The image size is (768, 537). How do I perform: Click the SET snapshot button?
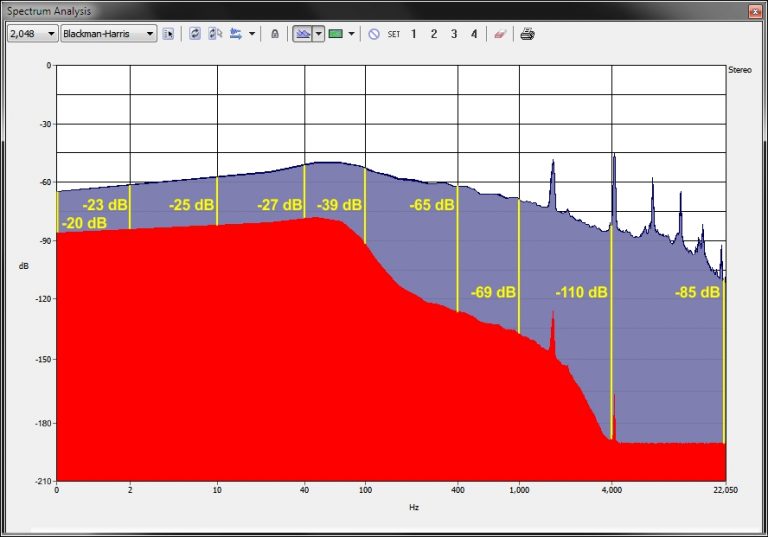point(394,34)
